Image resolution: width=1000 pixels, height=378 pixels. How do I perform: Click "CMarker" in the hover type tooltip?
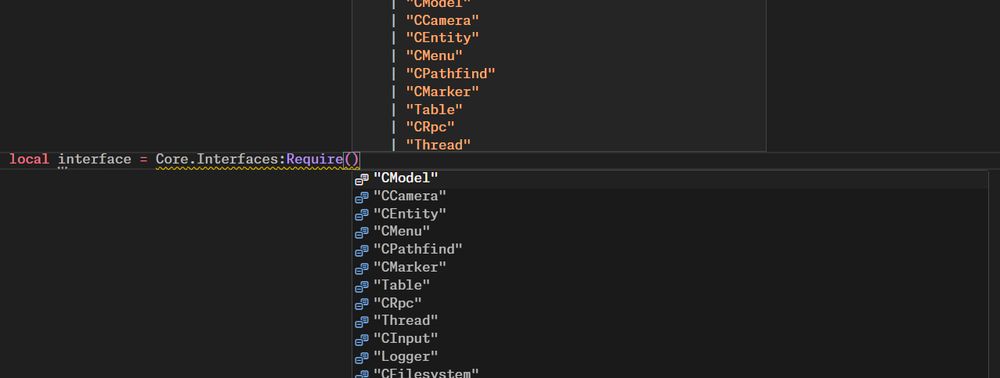pyautogui.click(x=442, y=92)
